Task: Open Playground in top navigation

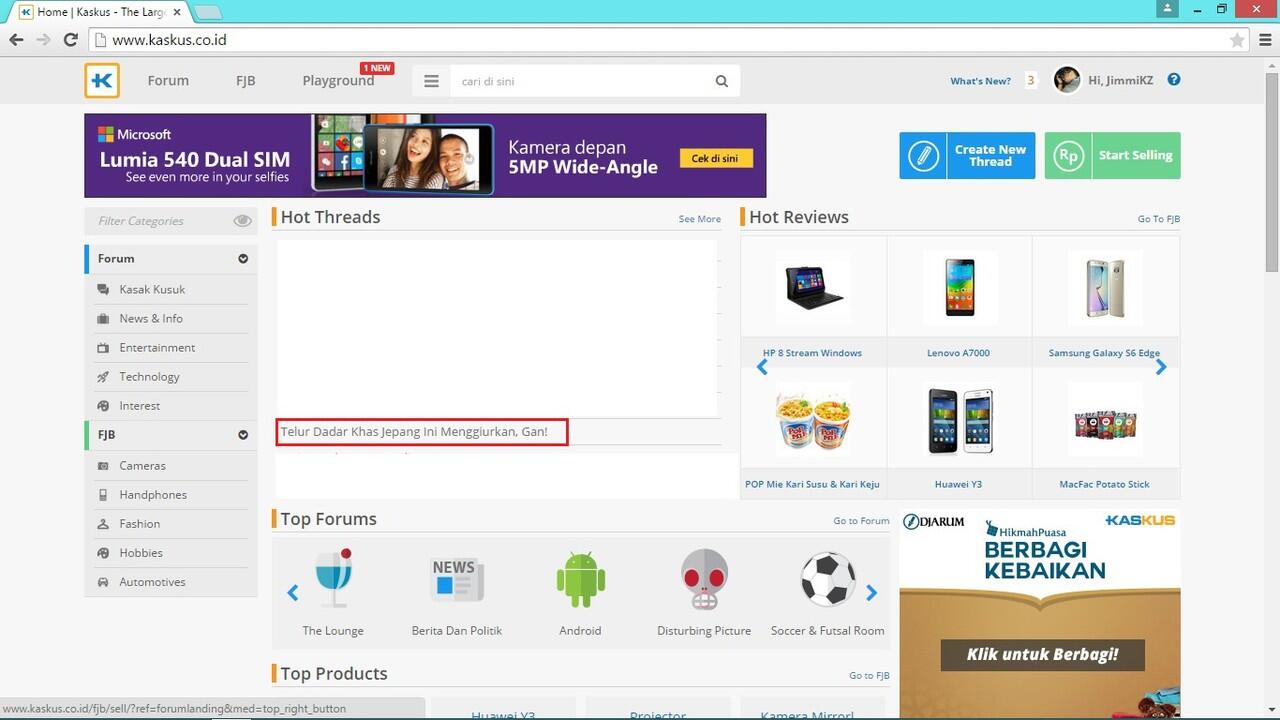Action: [338, 81]
